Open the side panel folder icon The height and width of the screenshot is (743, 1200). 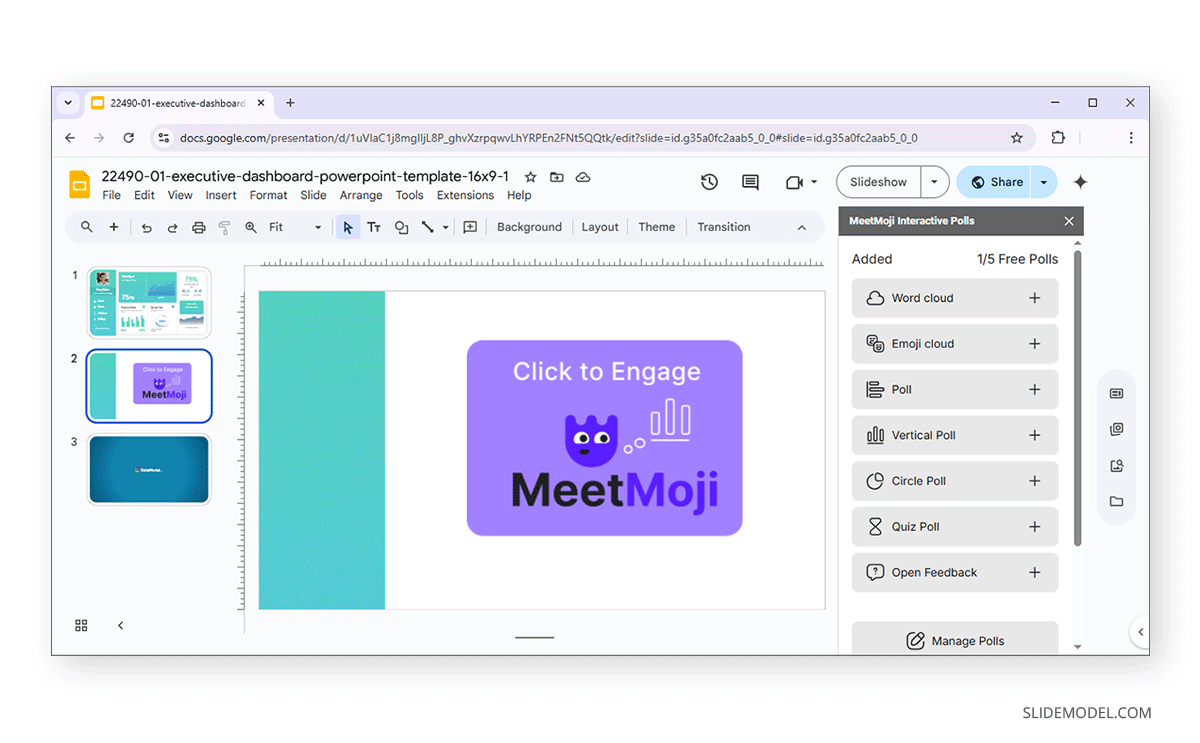[x=1117, y=502]
